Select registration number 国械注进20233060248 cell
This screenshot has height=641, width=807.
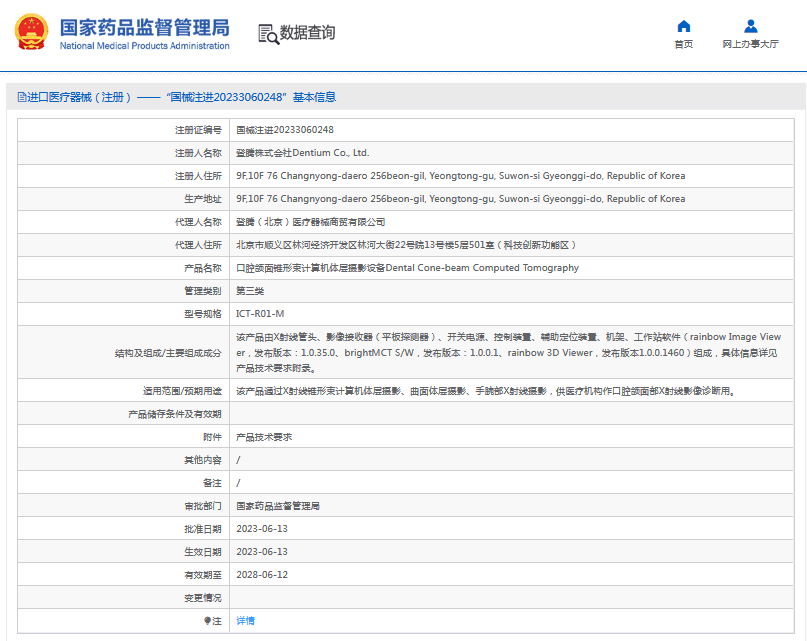click(x=285, y=130)
